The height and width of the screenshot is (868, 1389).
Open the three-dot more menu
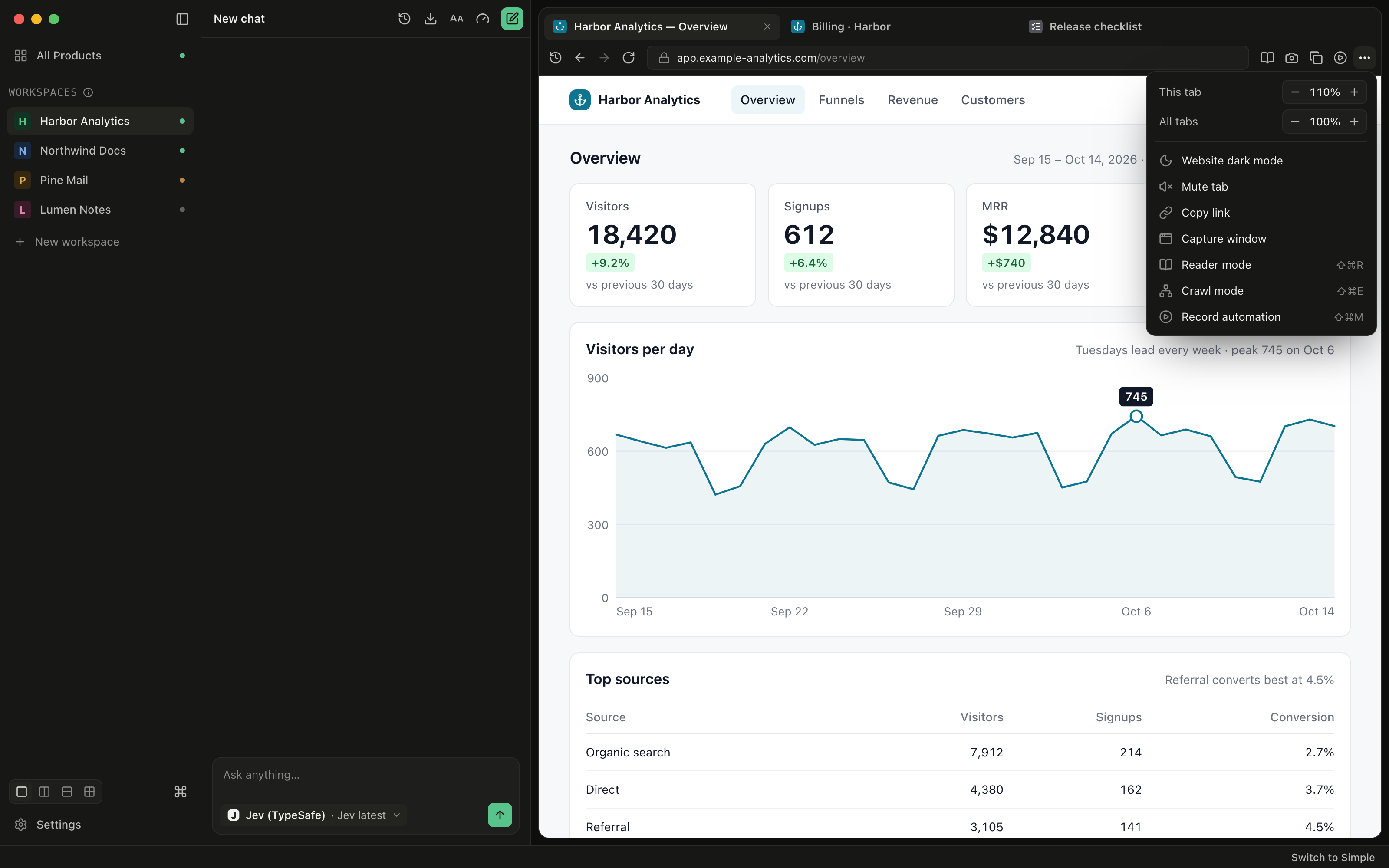coord(1364,58)
